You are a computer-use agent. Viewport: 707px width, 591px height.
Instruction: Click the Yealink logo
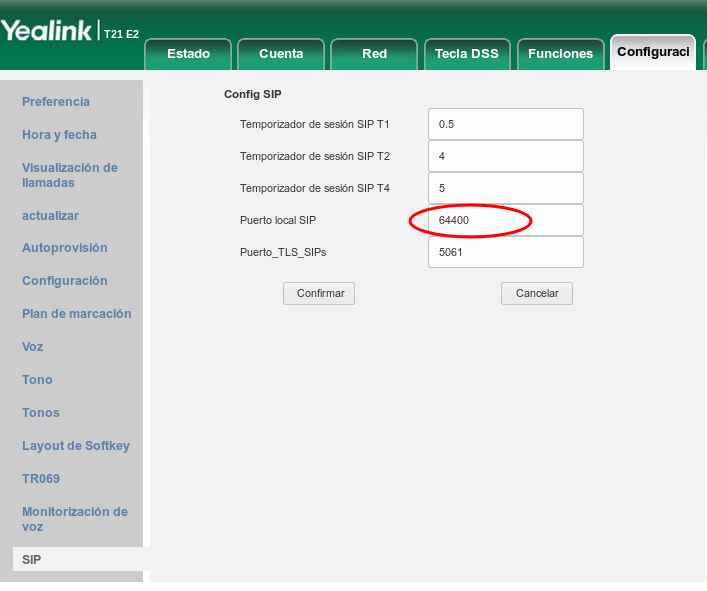coord(48,31)
